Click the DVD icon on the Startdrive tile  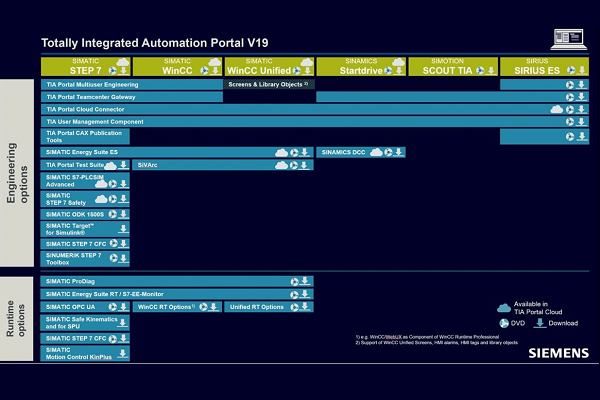388,70
